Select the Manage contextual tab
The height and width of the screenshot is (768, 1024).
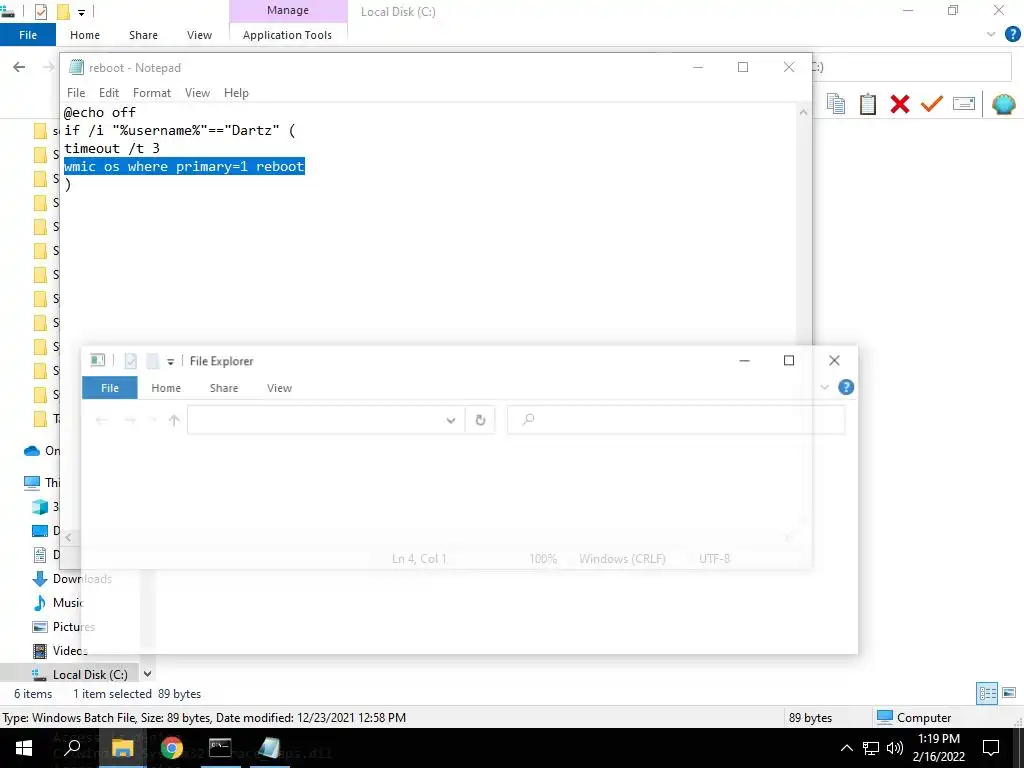pos(288,10)
